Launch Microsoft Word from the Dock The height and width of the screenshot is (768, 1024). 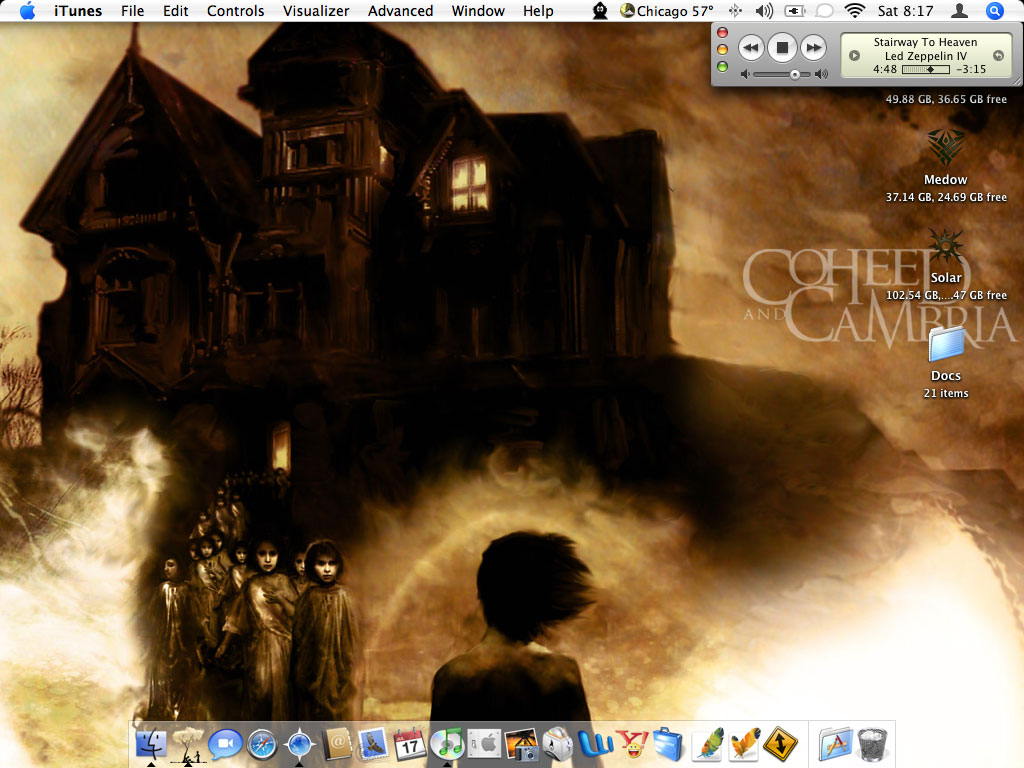pos(596,744)
